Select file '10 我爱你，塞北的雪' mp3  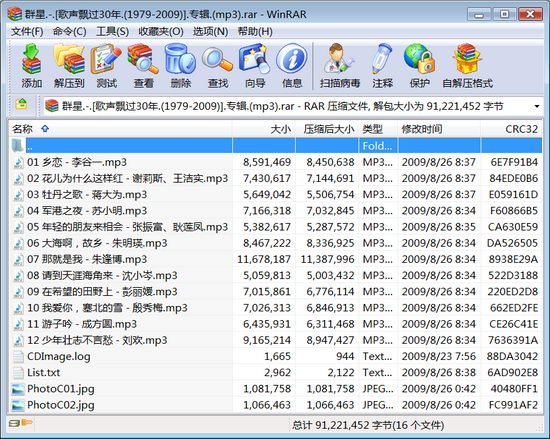click(107, 308)
